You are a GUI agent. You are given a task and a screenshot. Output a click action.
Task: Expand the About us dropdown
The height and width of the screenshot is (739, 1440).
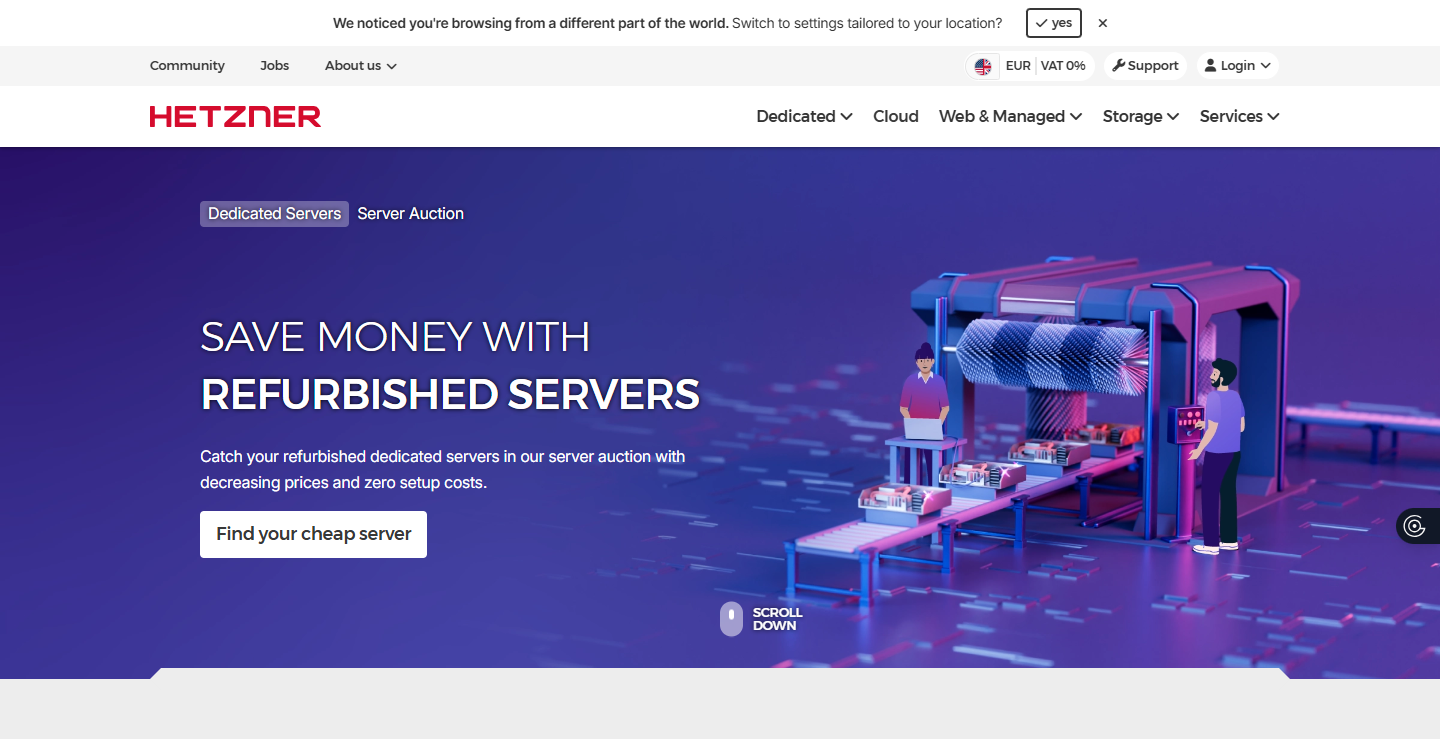(360, 65)
